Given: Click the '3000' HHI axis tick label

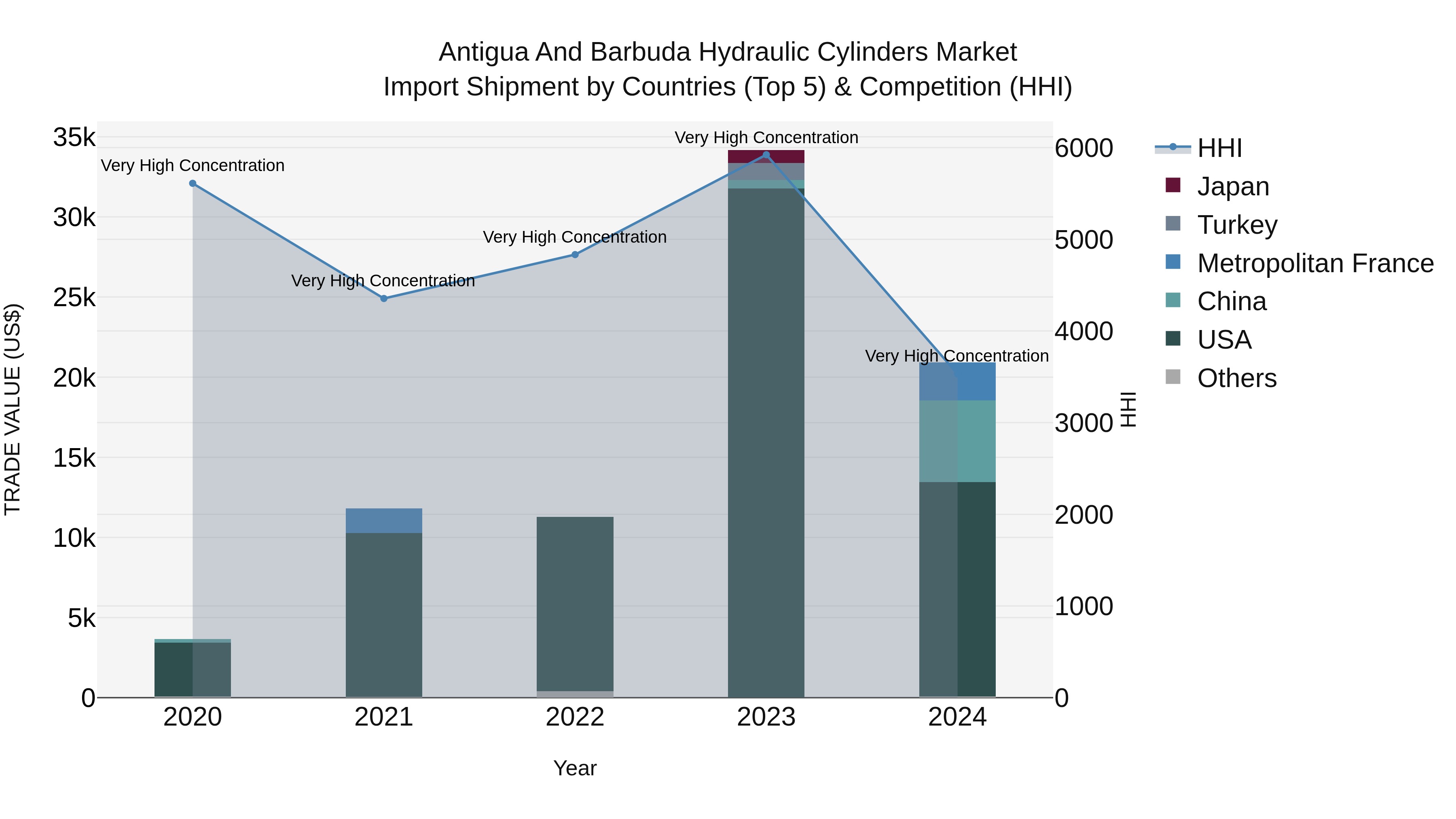Looking at the screenshot, I should tap(1084, 423).
